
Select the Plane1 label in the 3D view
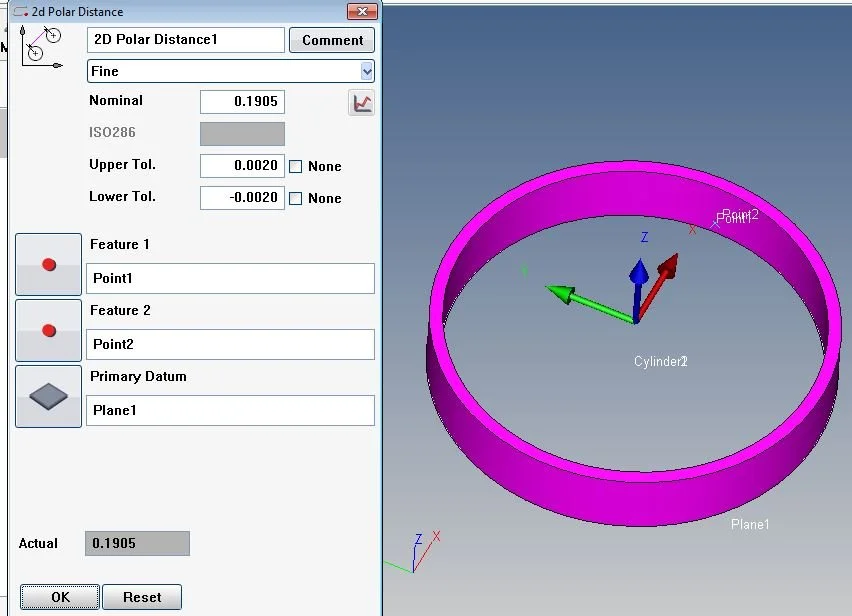(x=750, y=524)
